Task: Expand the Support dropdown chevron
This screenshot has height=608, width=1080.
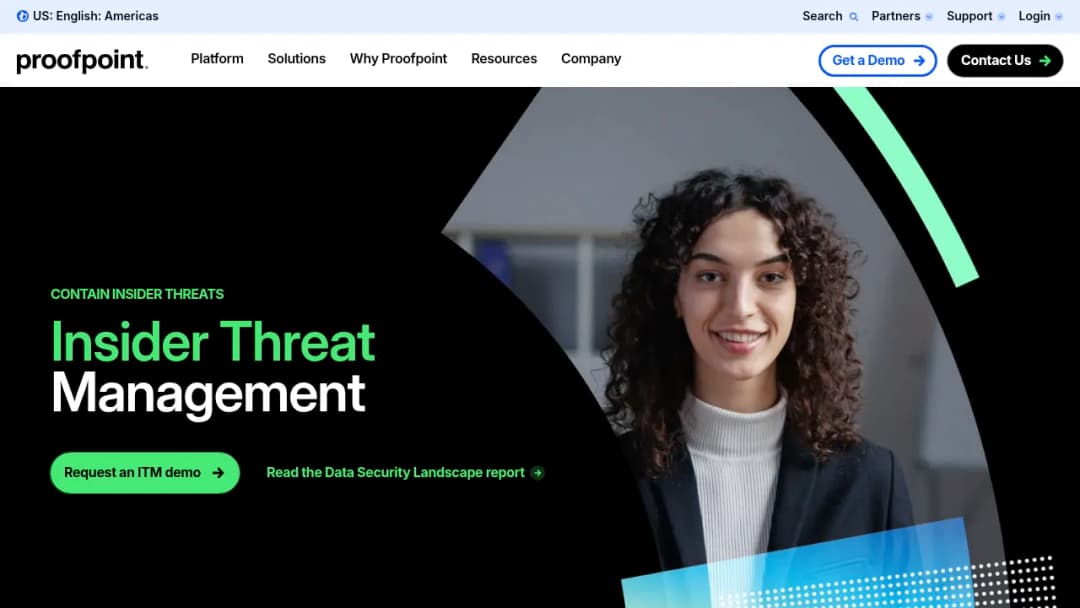Action: point(1001,17)
